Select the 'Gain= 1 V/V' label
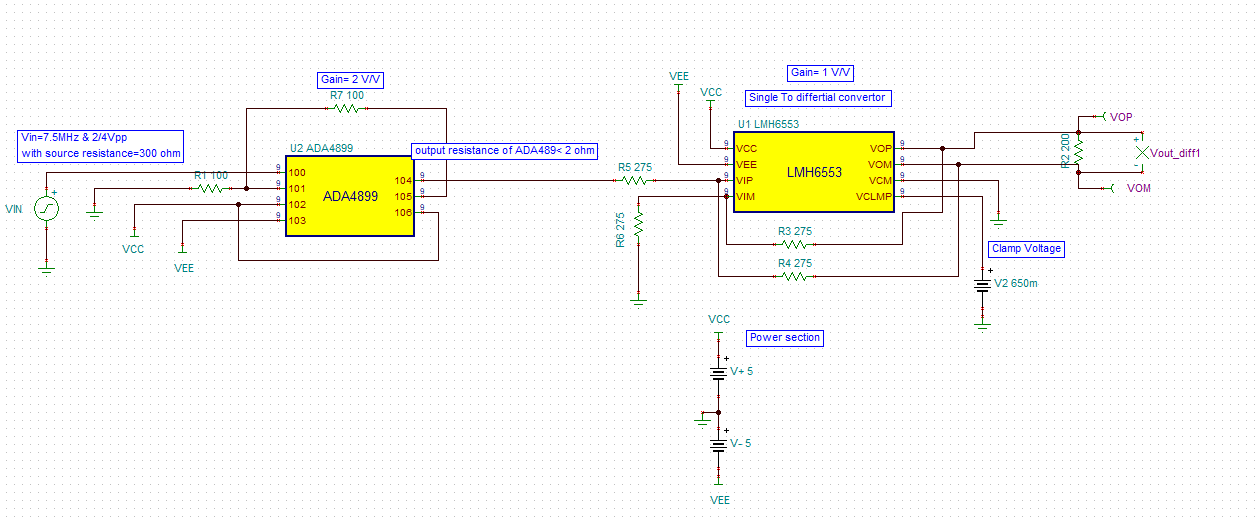Screen dimensions: 1255x524 822,73
